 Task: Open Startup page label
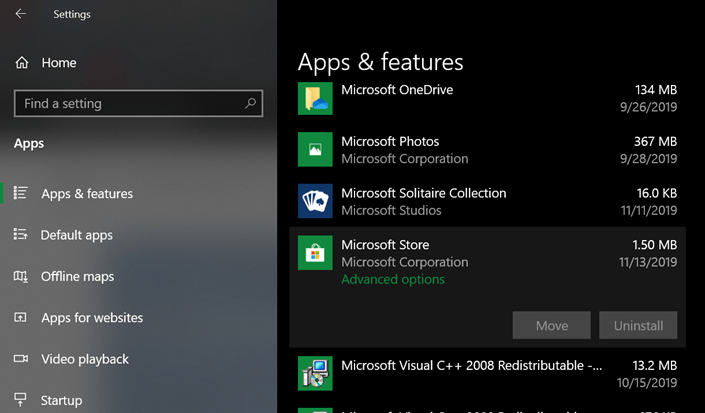(62, 400)
